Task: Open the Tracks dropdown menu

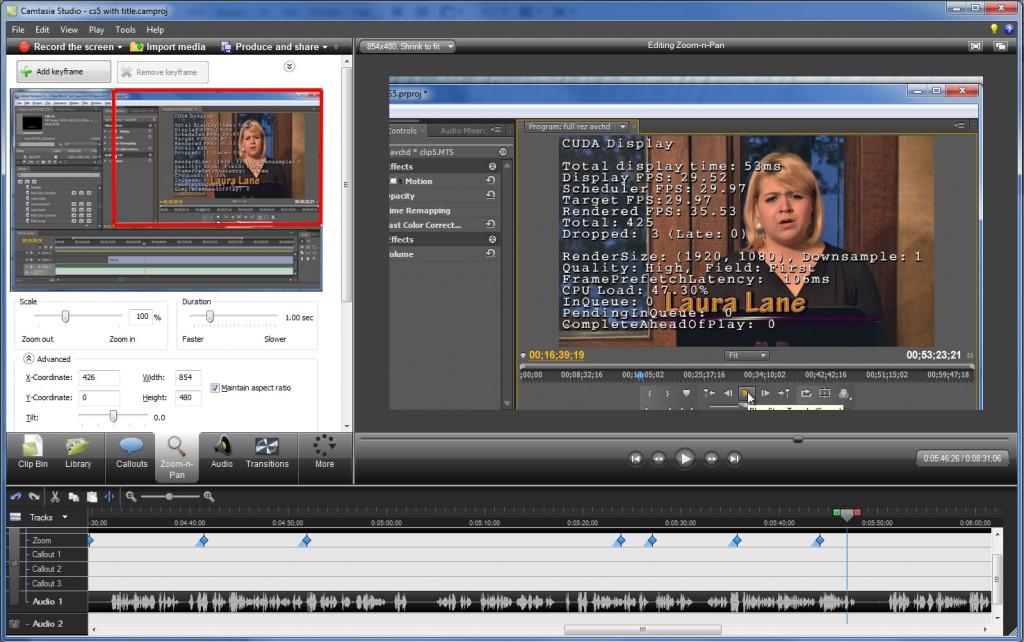Action: 65,517
